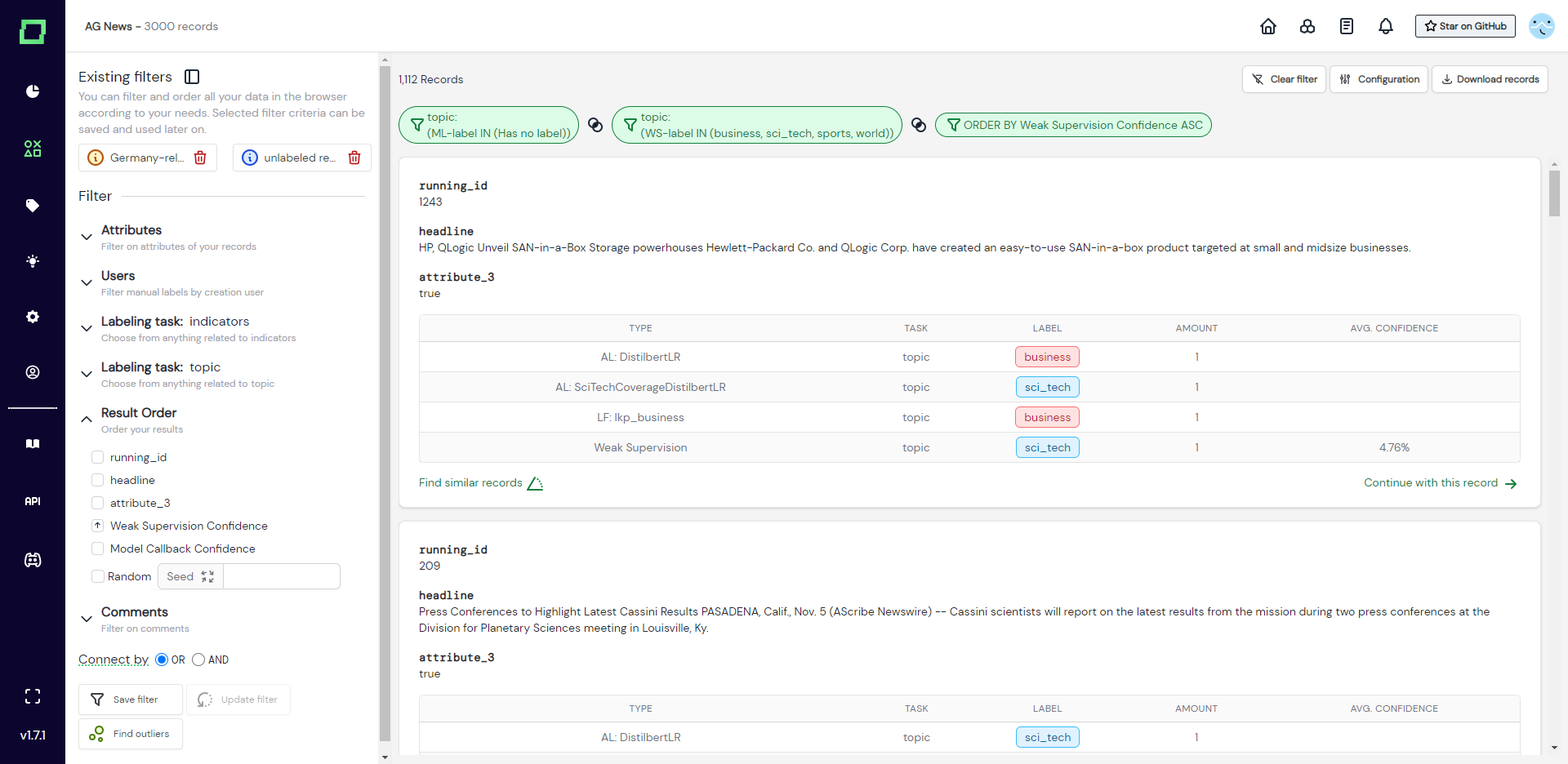Open the Kern logo home icon

33,32
